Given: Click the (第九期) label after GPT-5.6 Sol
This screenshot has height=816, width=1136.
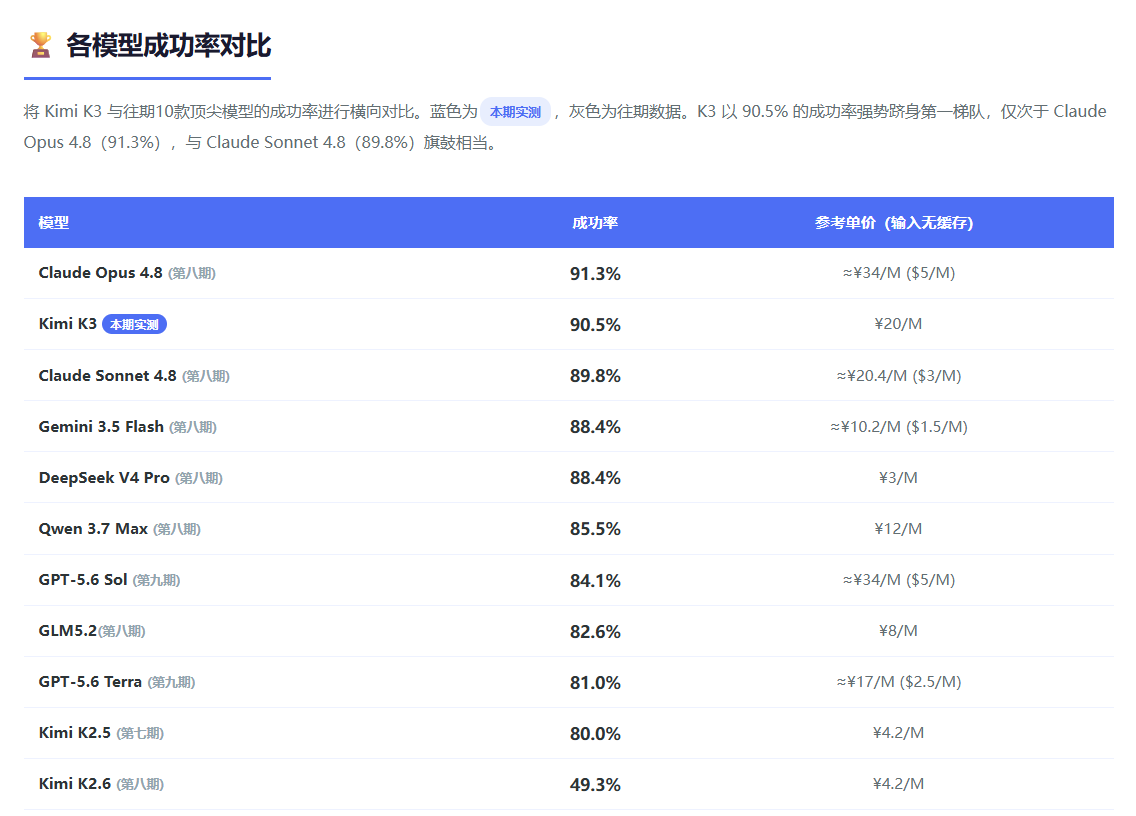Looking at the screenshot, I should 156,580.
